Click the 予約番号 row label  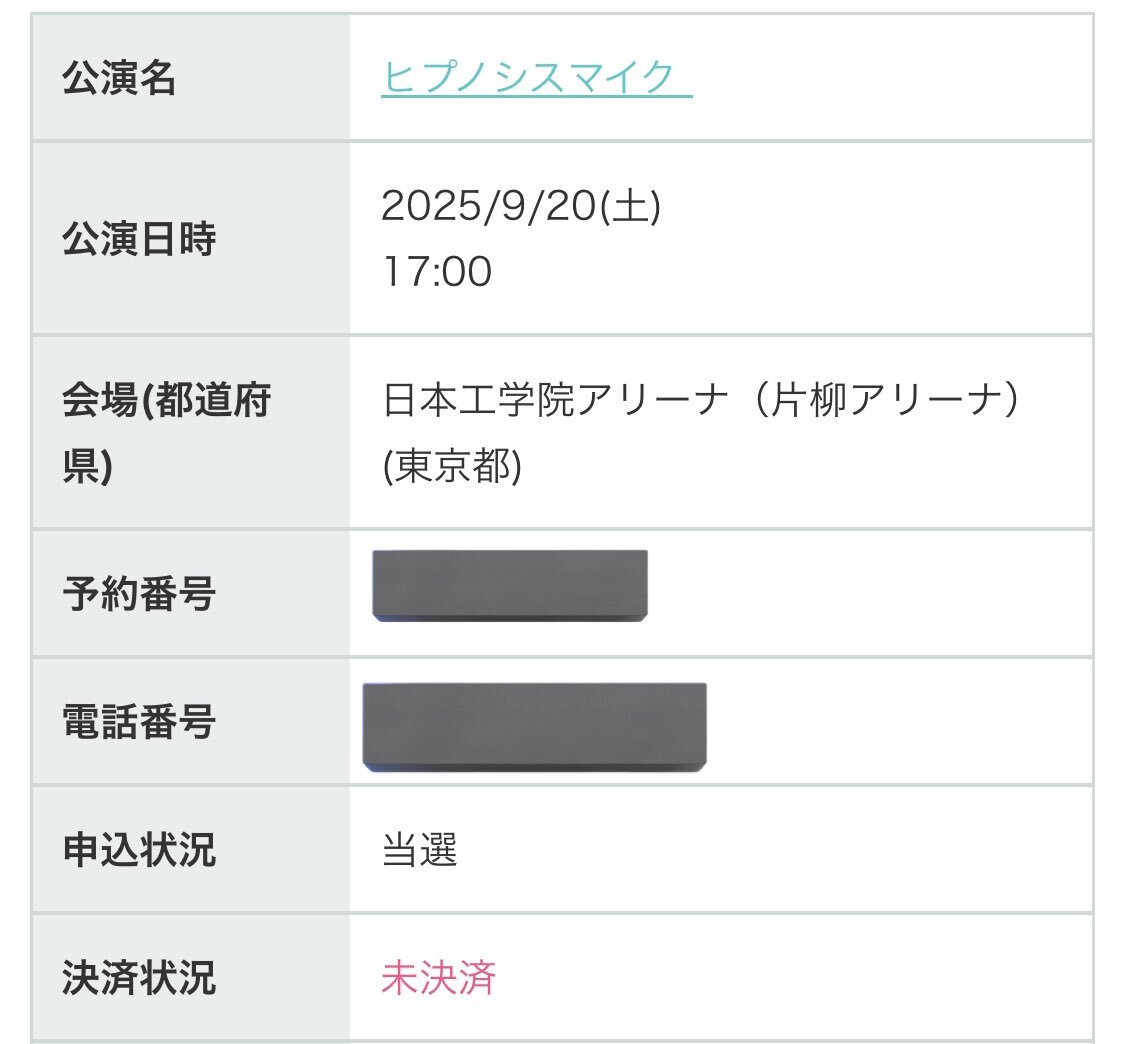(139, 595)
